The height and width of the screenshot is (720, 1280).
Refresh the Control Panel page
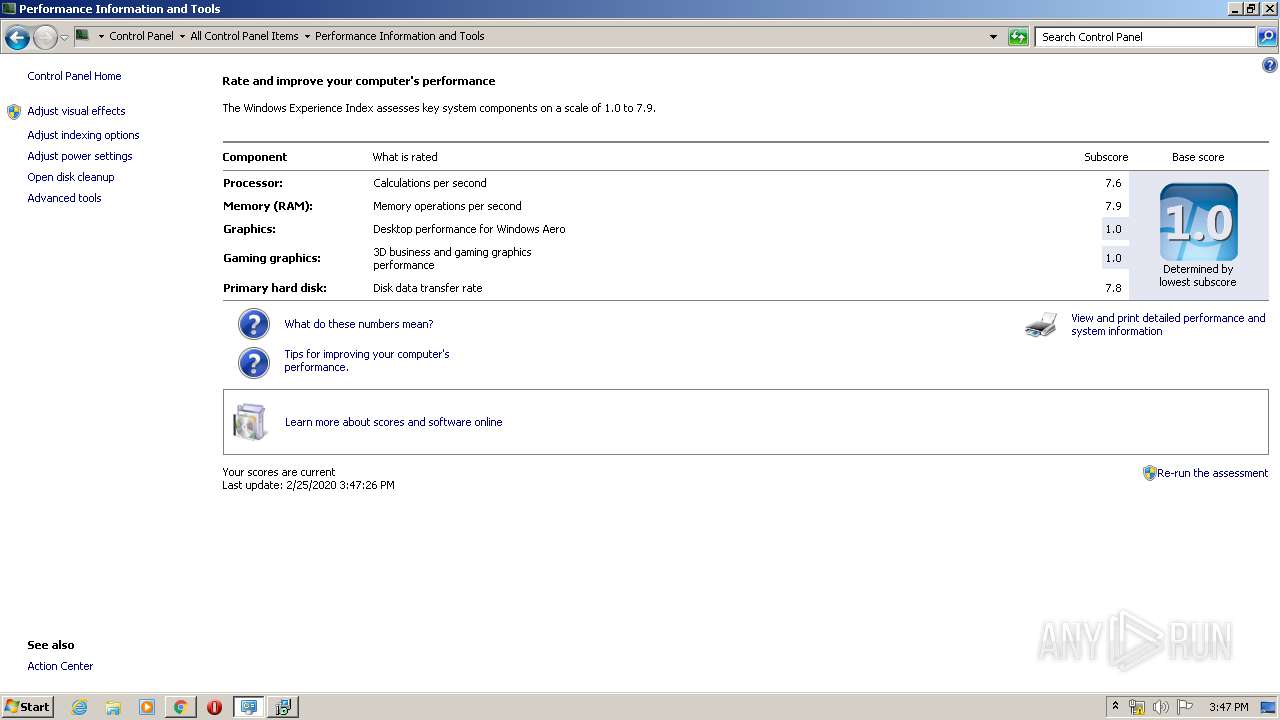(x=1018, y=37)
